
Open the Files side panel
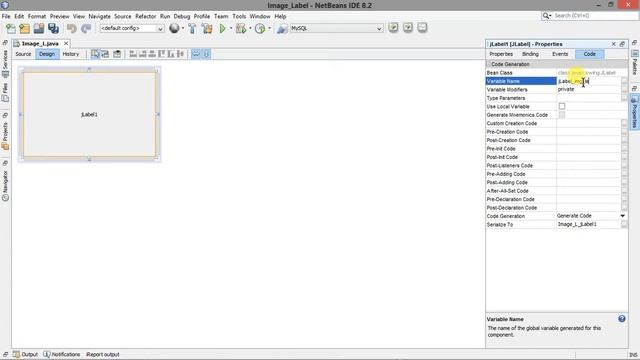pyautogui.click(x=5, y=93)
